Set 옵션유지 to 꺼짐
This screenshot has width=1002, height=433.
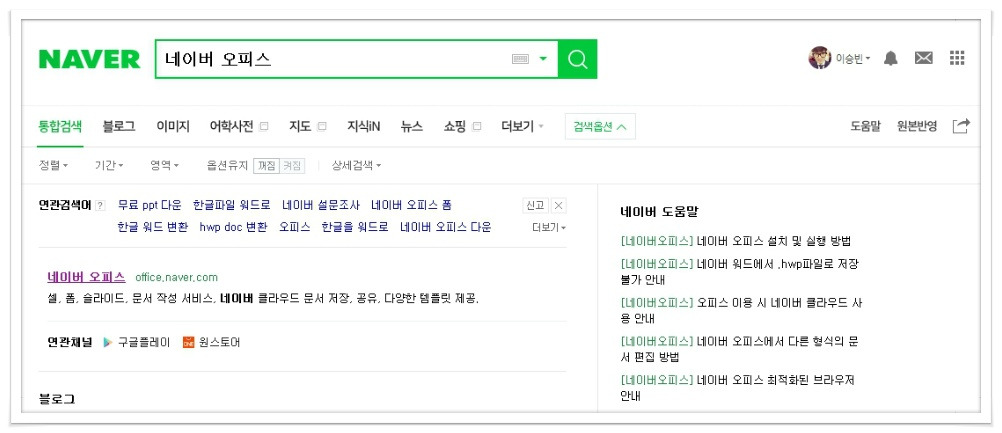(x=266, y=165)
